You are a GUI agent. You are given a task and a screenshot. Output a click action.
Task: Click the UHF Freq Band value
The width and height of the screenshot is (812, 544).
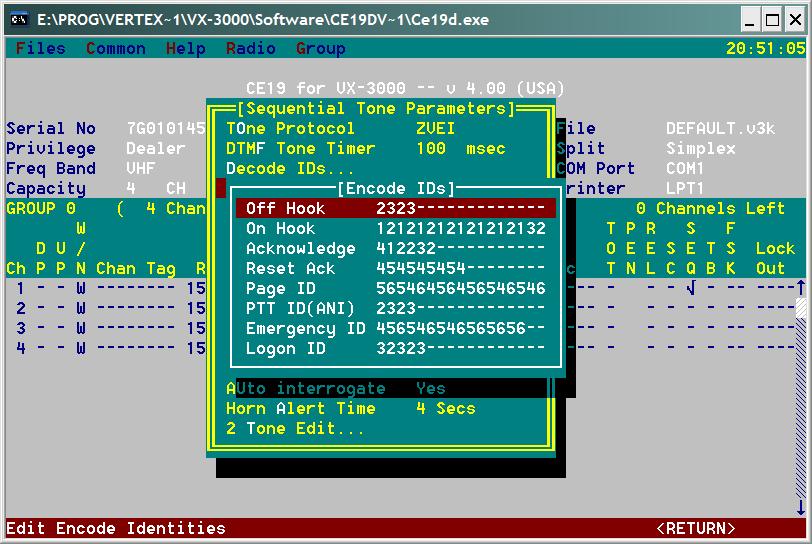pyautogui.click(x=140, y=168)
